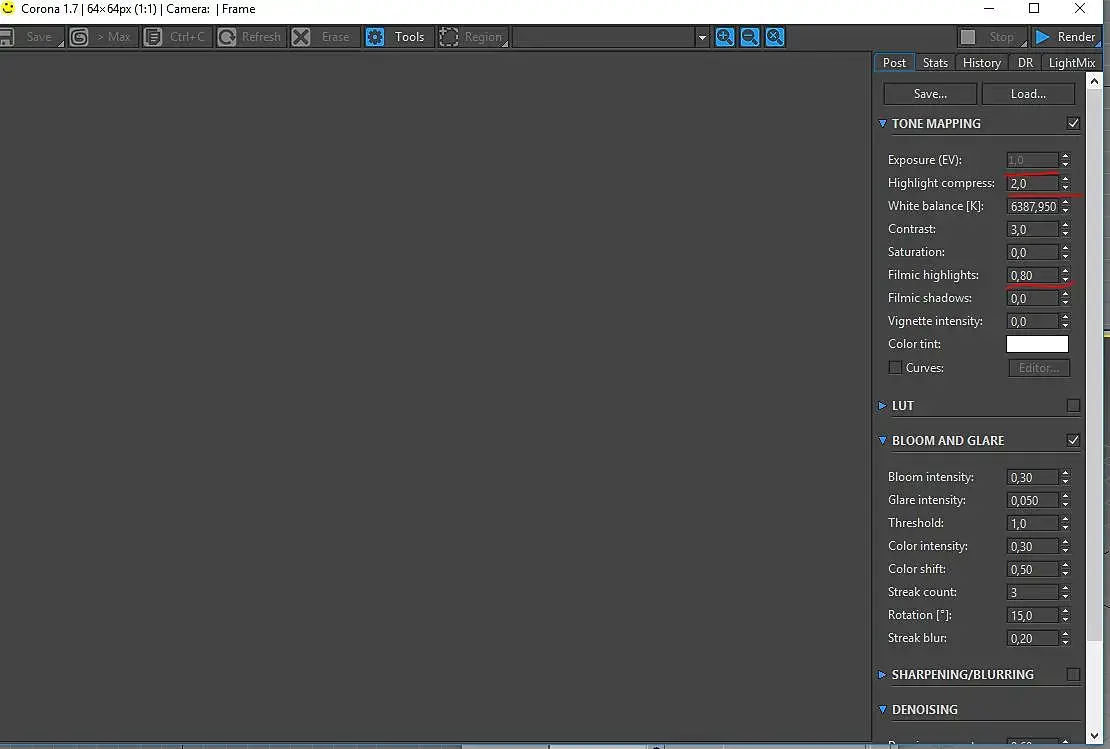Image resolution: width=1110 pixels, height=749 pixels.
Task: Increase Glare intensity with spinner up arrow
Action: (1065, 496)
